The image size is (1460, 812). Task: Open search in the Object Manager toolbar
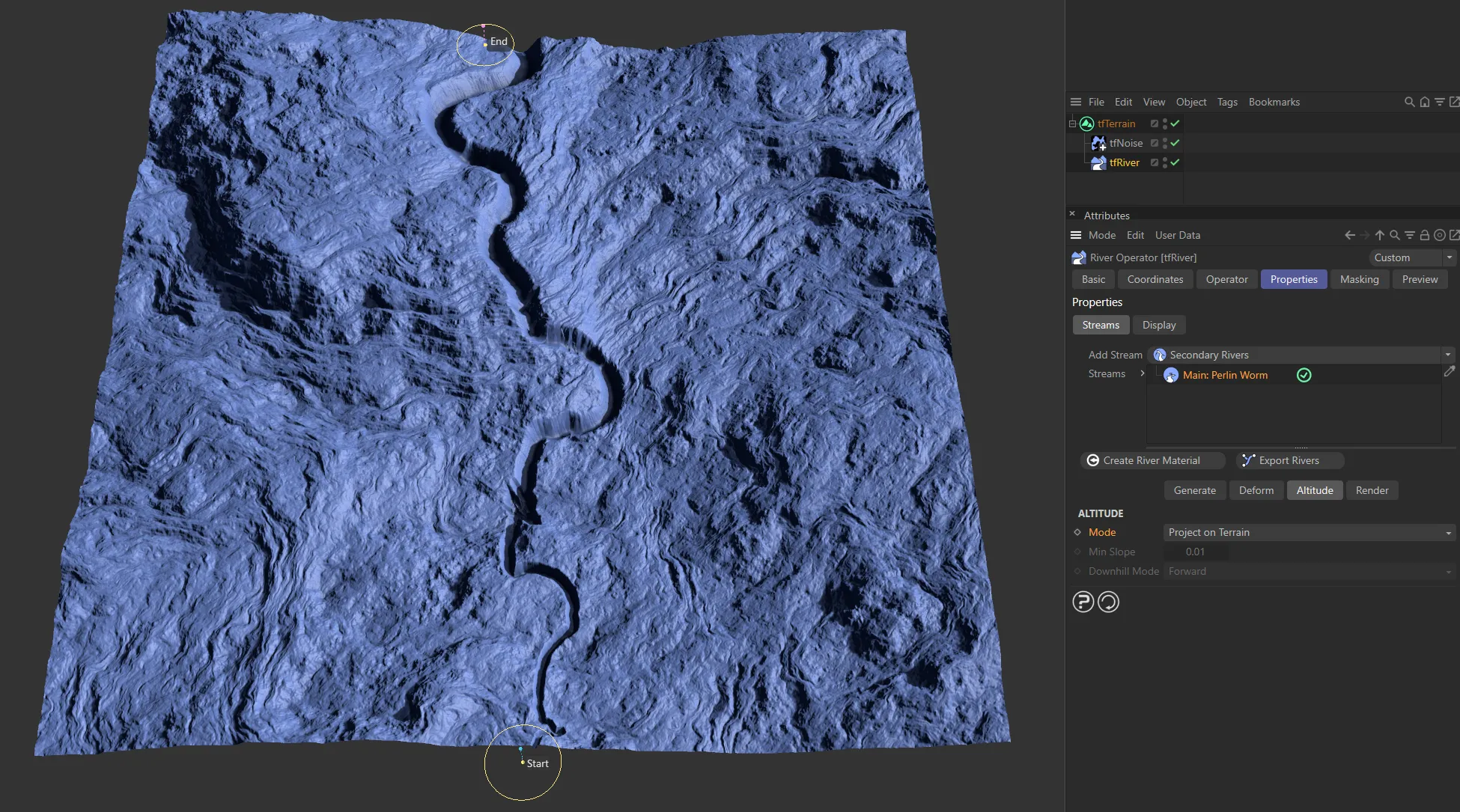point(1409,102)
